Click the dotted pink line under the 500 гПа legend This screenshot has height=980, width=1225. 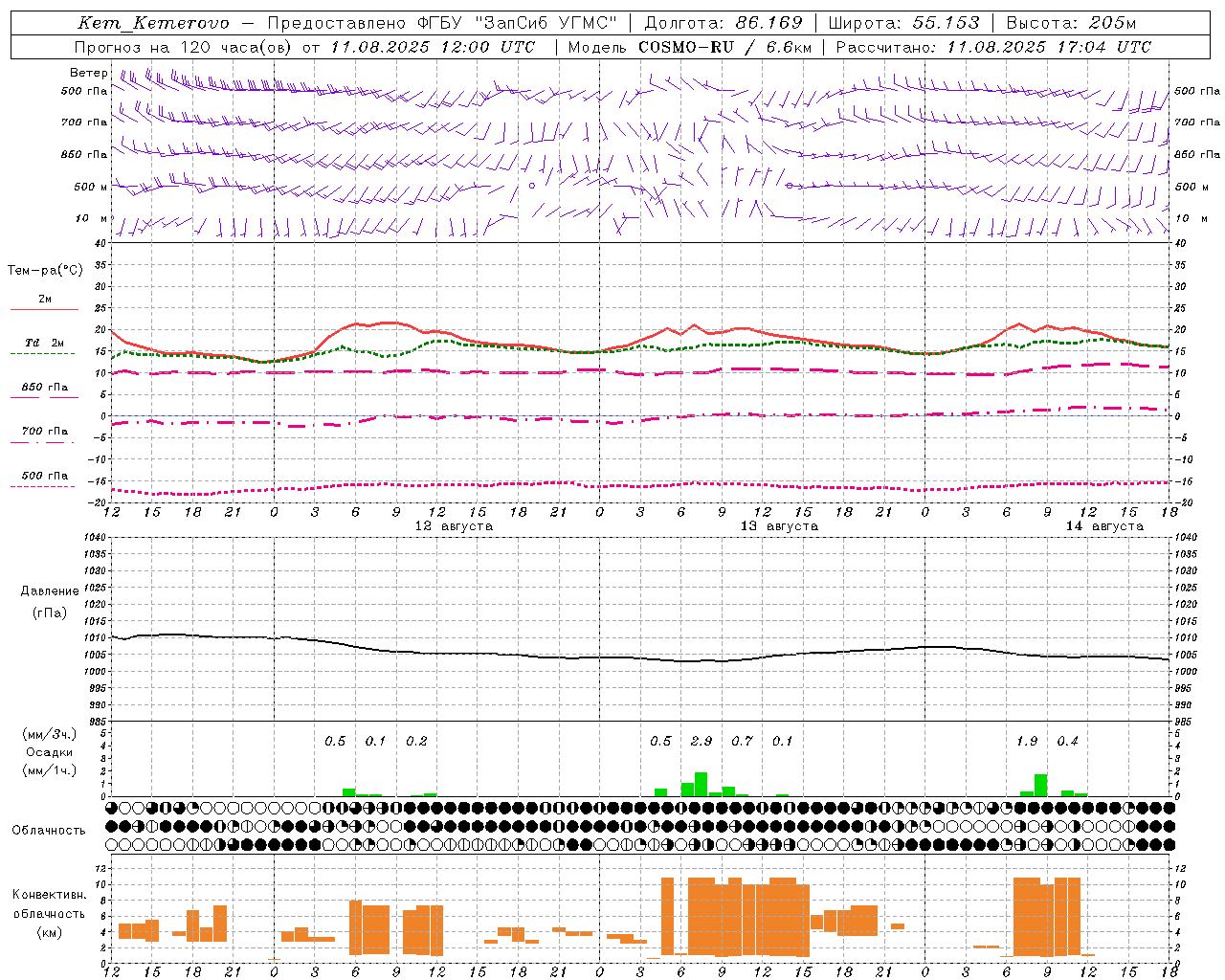tap(43, 487)
